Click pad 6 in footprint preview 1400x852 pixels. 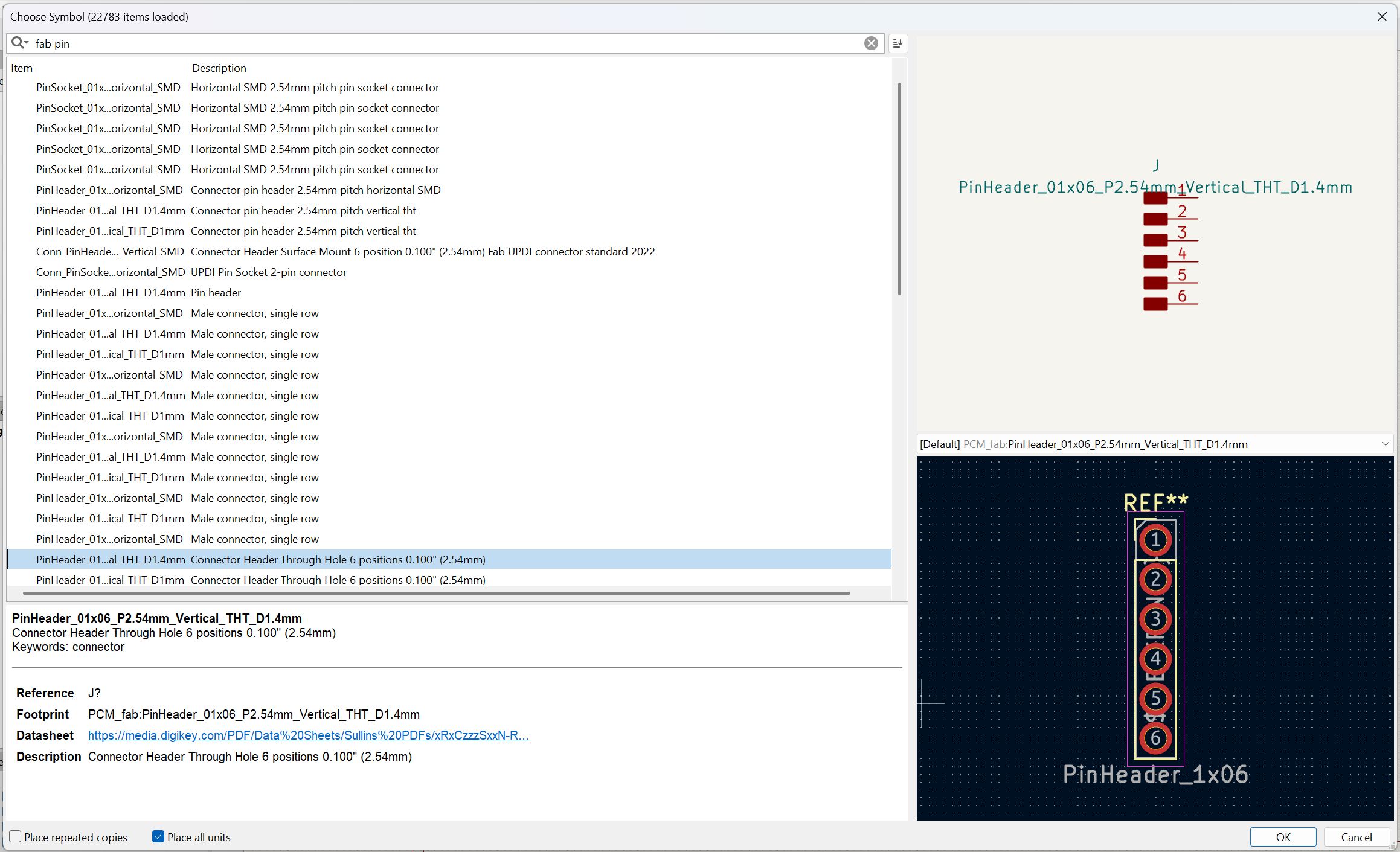1155,738
